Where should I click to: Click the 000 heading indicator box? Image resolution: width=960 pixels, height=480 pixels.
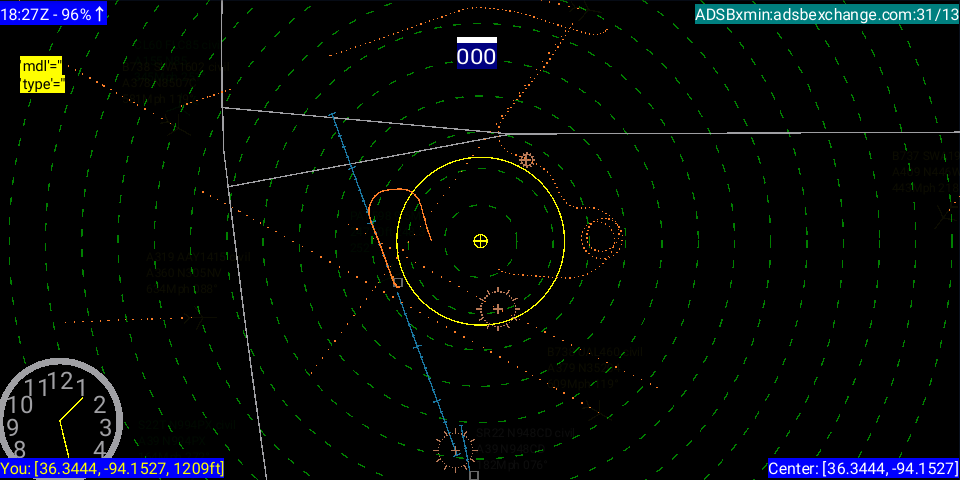coord(476,57)
